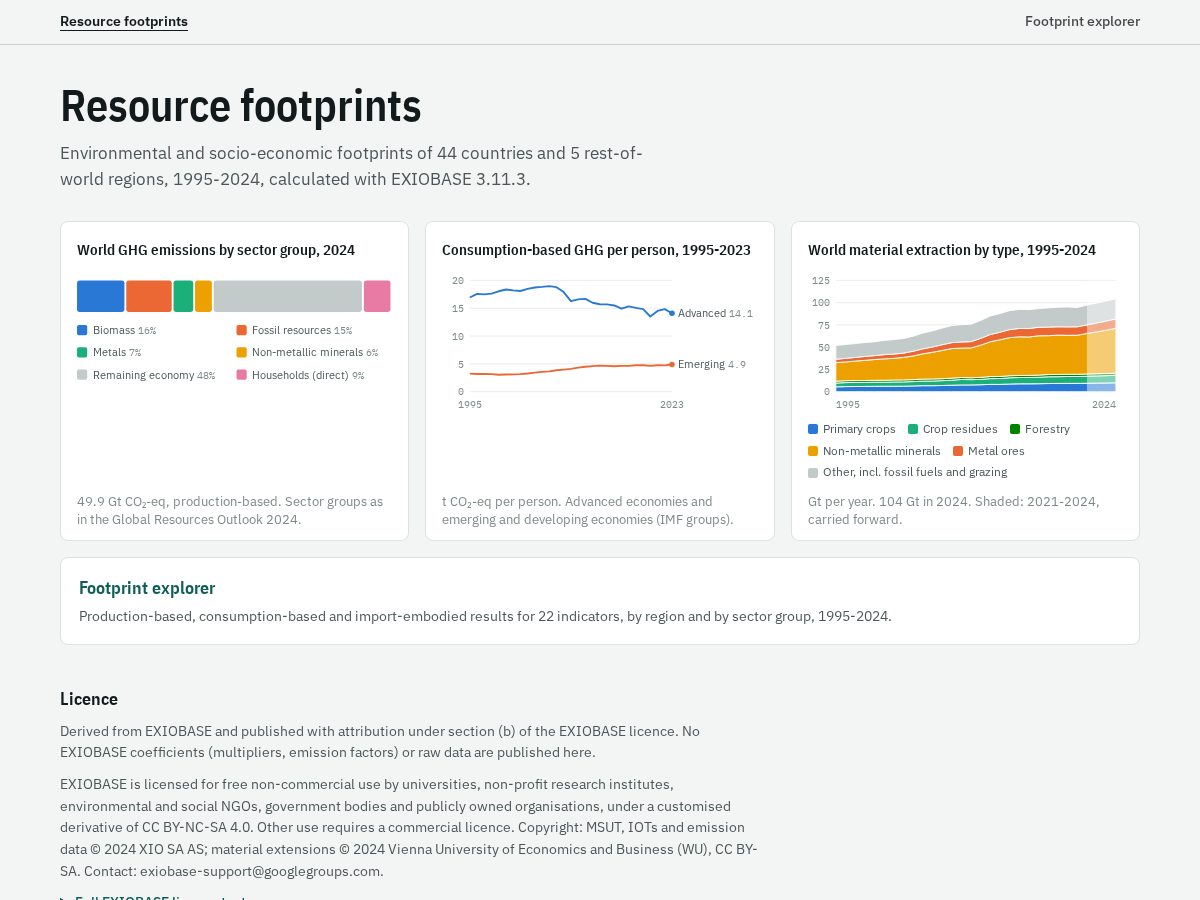Select the gray Remaining economy bar segment
The height and width of the screenshot is (900, 1200).
288,296
